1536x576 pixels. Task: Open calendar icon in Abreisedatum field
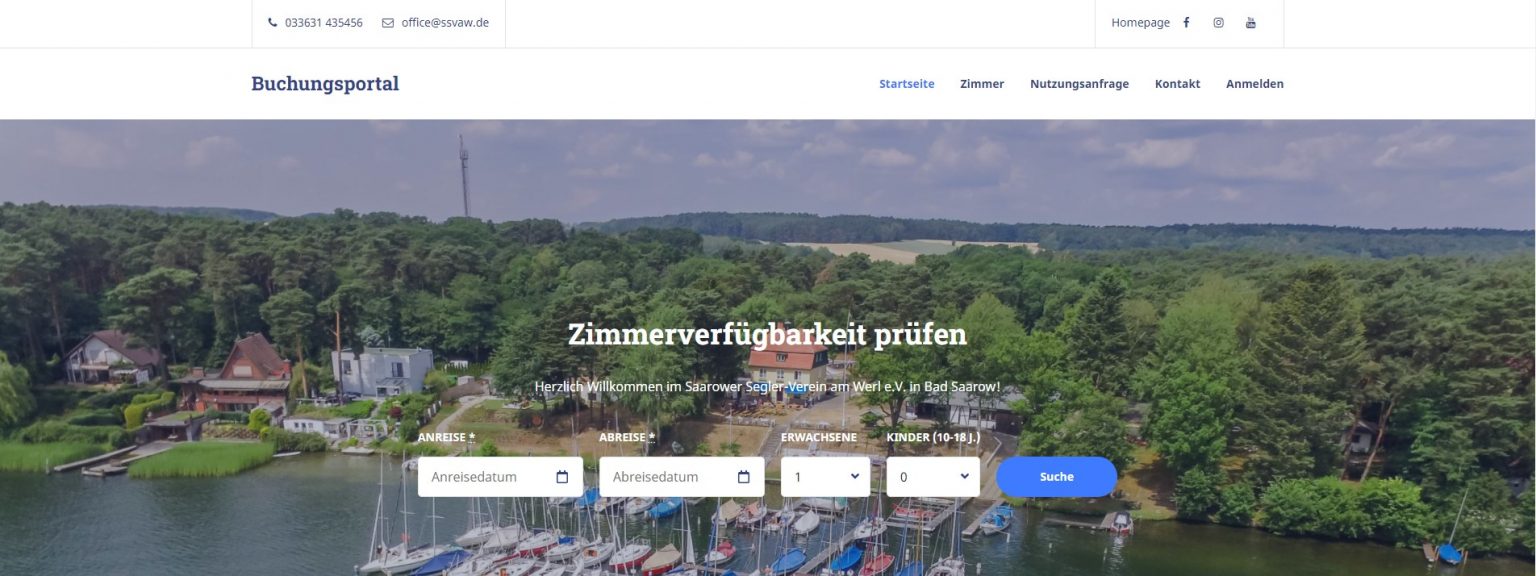pos(743,477)
